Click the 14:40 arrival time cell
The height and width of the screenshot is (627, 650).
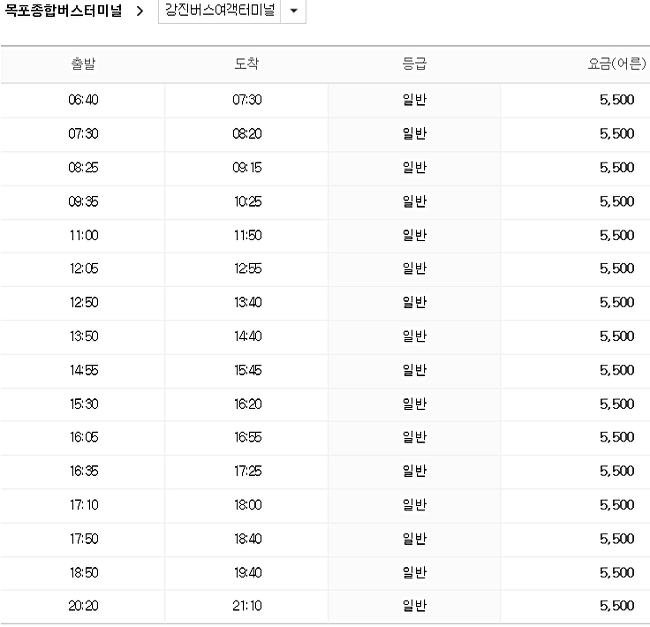(248, 336)
